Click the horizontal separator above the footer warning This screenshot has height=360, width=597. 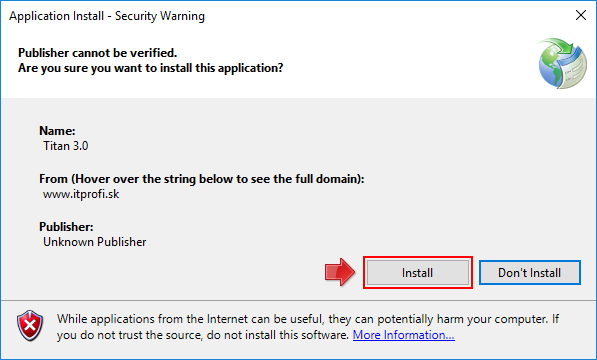pyautogui.click(x=298, y=300)
